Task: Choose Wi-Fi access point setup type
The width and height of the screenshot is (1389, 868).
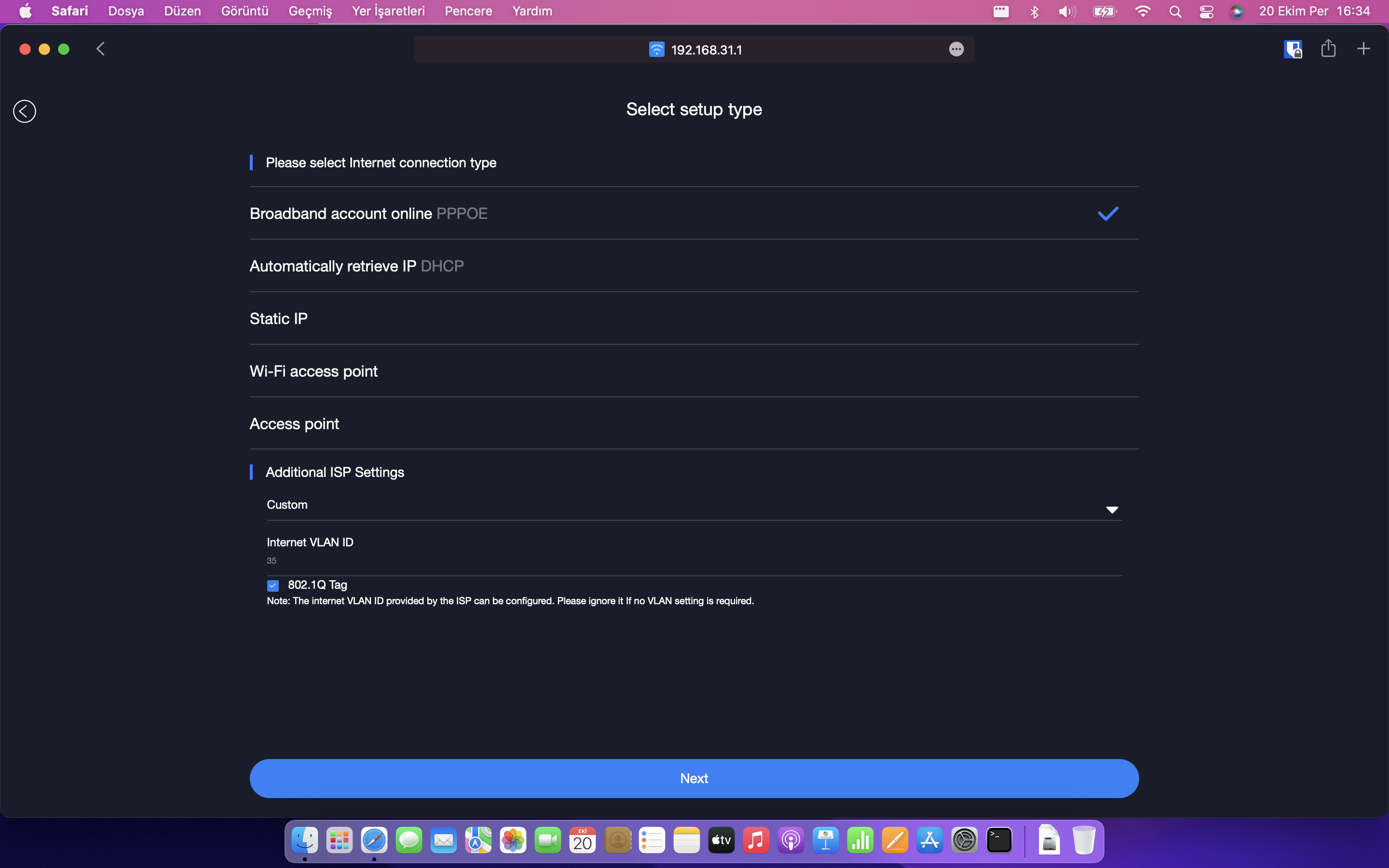Action: (694, 371)
